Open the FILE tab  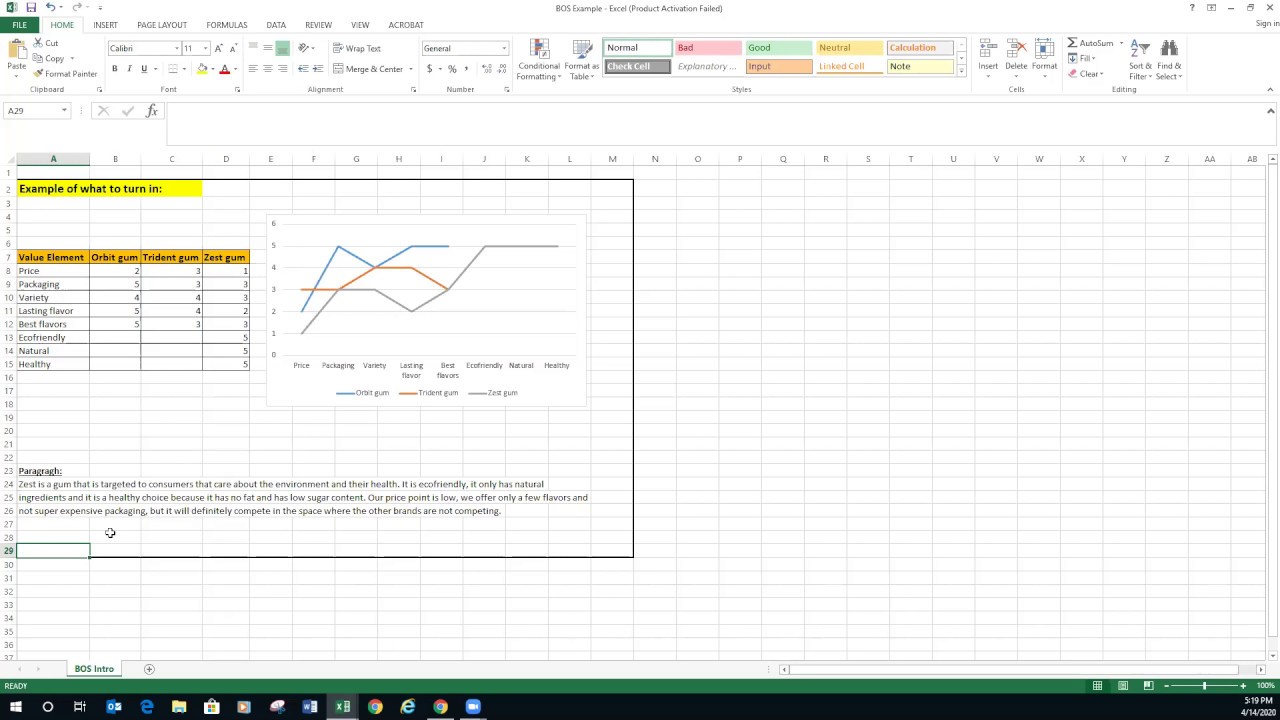[20, 25]
